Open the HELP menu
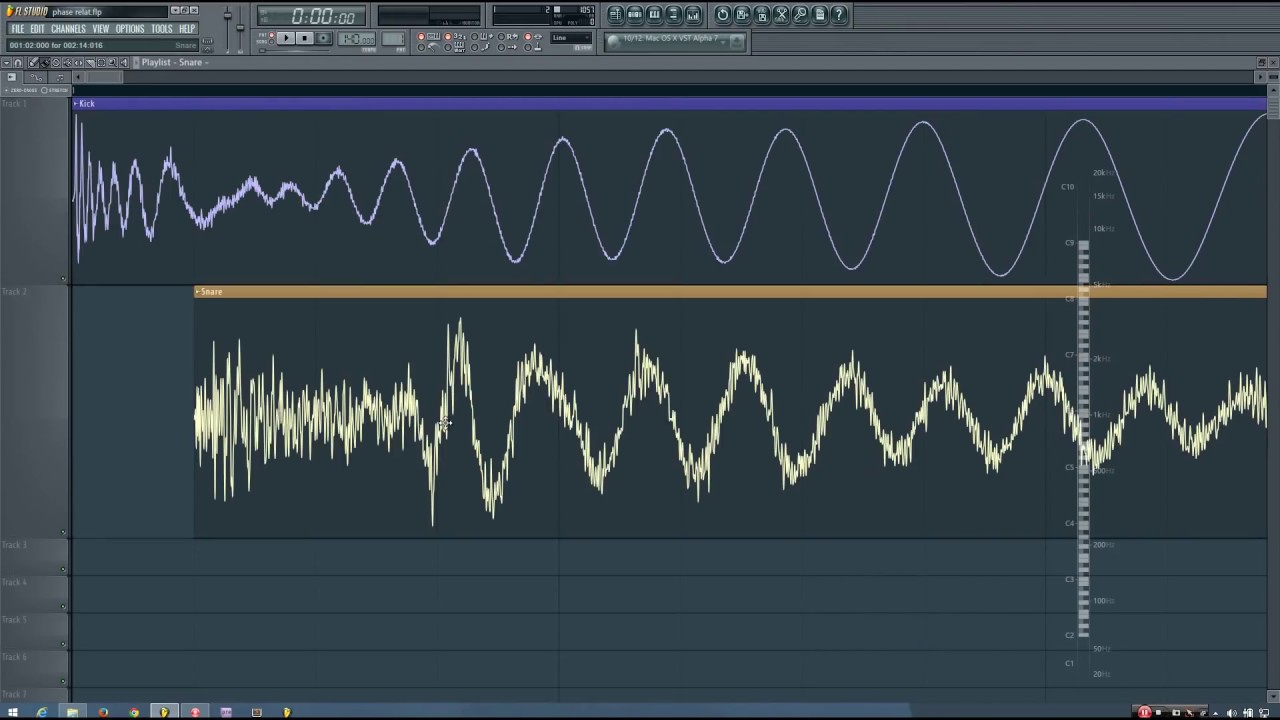 [x=187, y=29]
